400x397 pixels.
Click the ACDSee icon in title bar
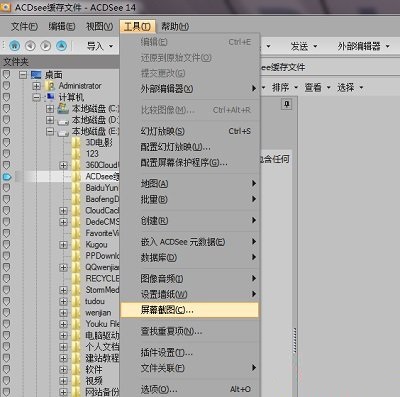click(5, 7)
